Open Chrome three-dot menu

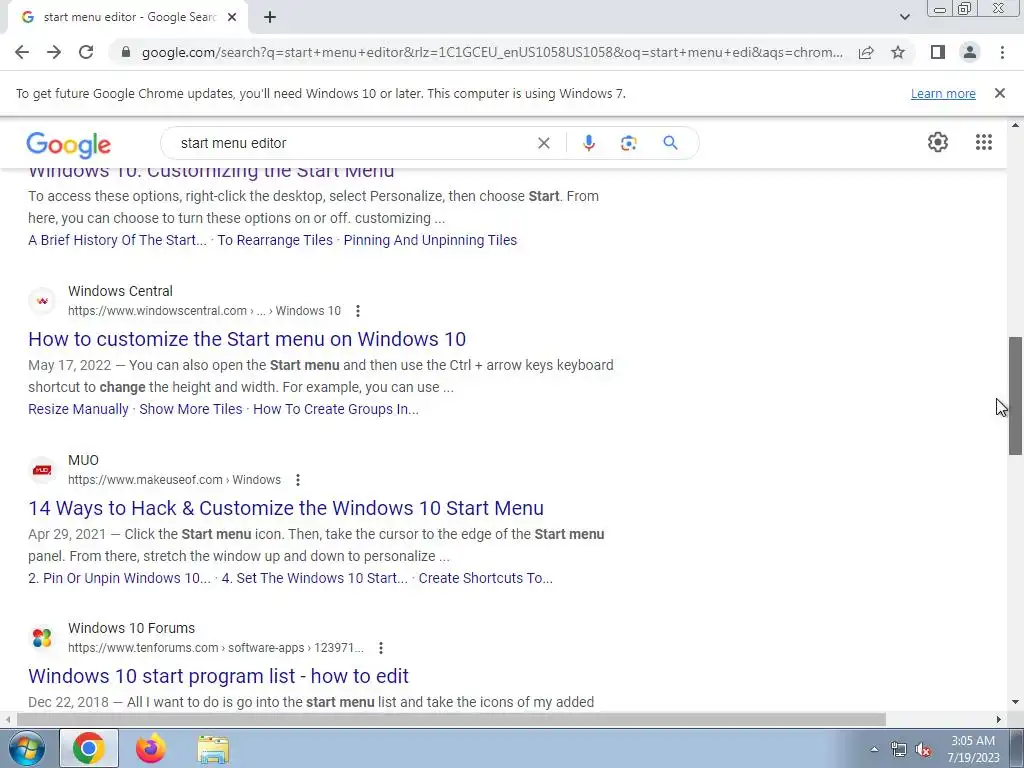(1002, 52)
